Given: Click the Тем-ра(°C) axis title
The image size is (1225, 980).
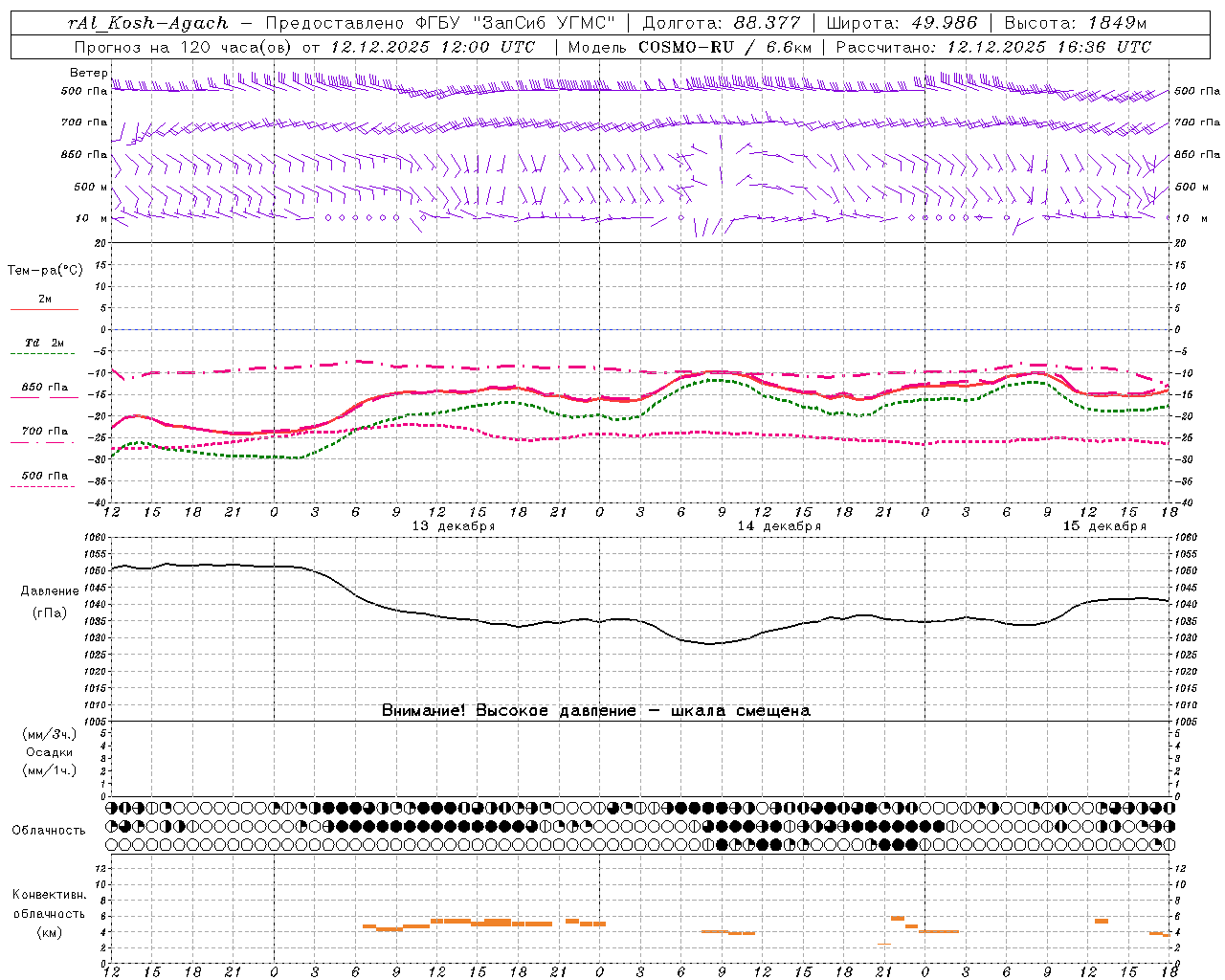Looking at the screenshot, I should pyautogui.click(x=45, y=271).
